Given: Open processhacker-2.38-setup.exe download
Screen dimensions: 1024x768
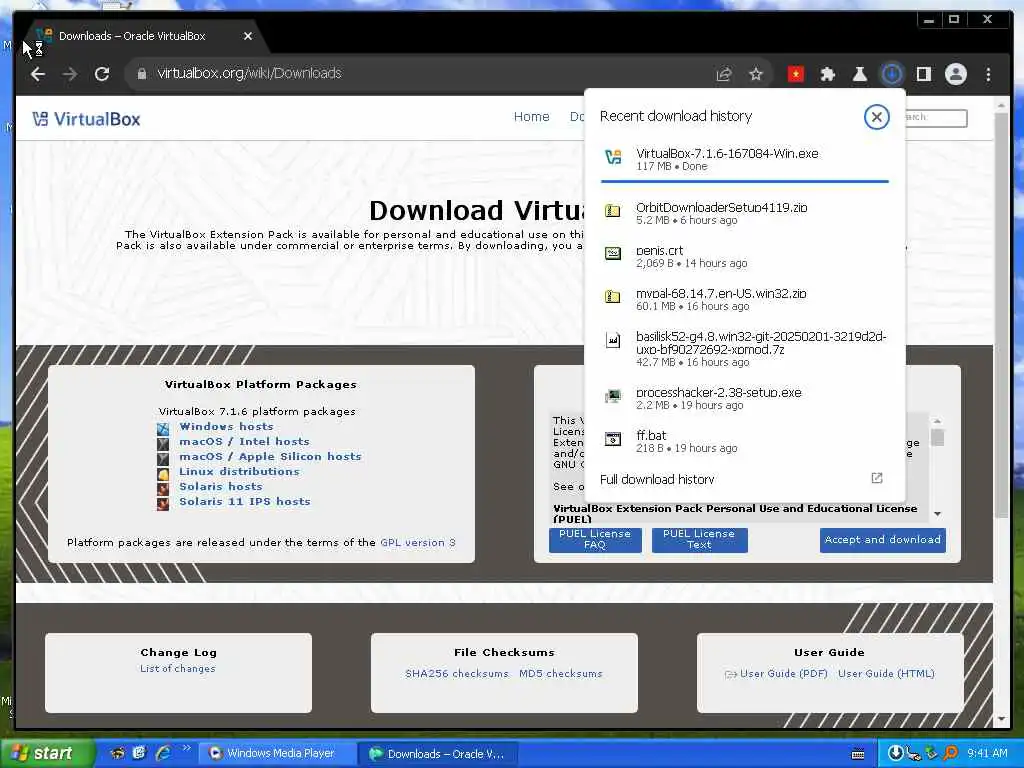Looking at the screenshot, I should [744, 398].
